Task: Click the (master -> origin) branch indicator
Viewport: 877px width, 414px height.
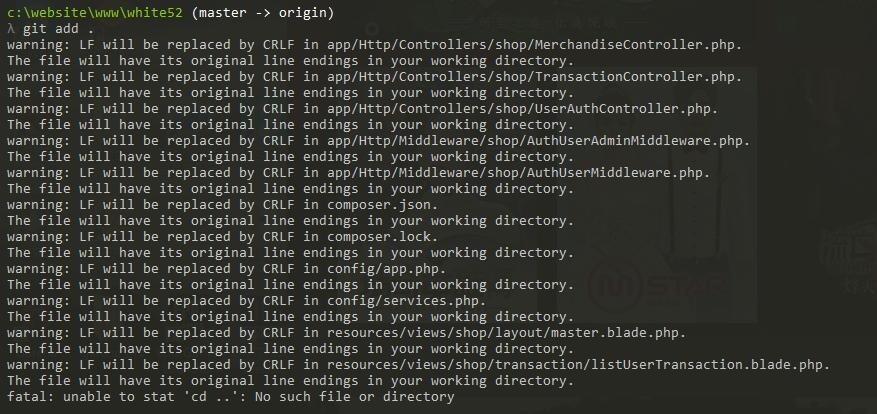Action: coord(263,12)
